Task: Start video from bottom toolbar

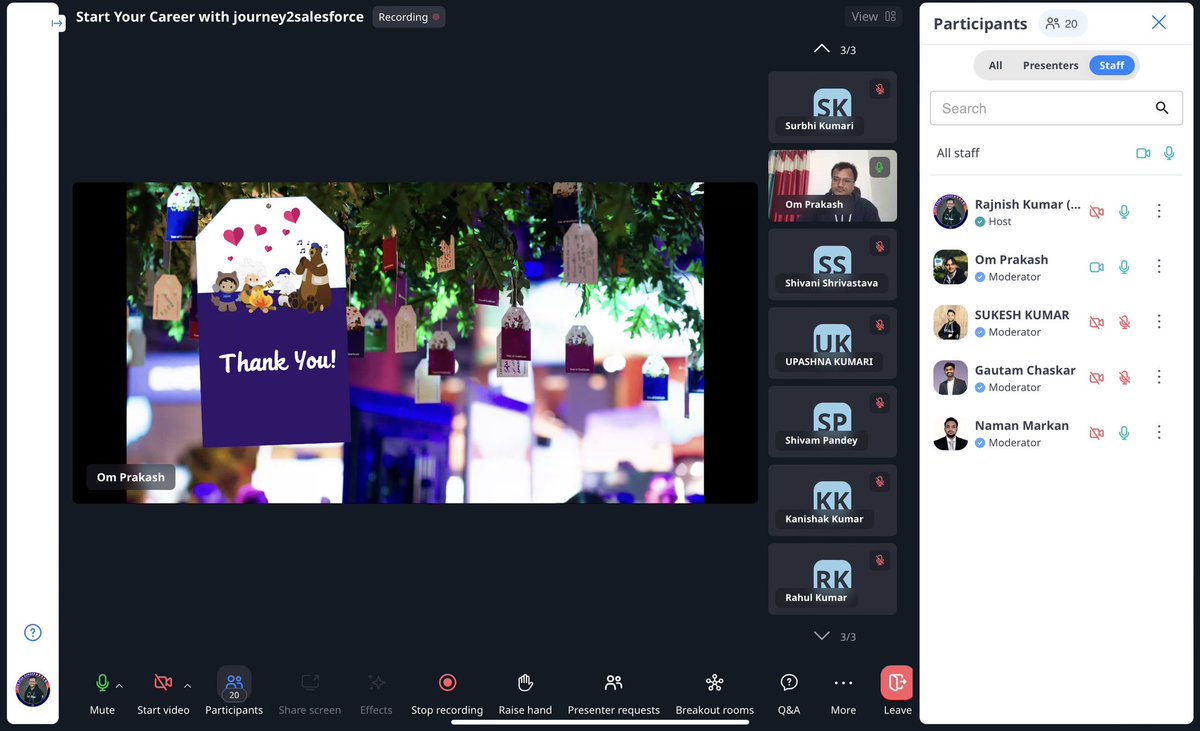Action: (x=163, y=692)
